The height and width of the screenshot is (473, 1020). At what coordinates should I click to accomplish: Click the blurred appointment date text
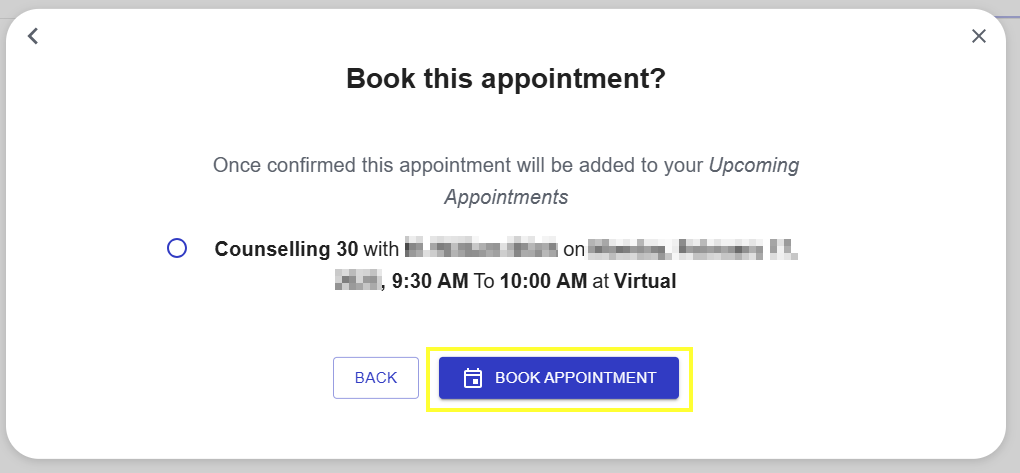point(692,249)
